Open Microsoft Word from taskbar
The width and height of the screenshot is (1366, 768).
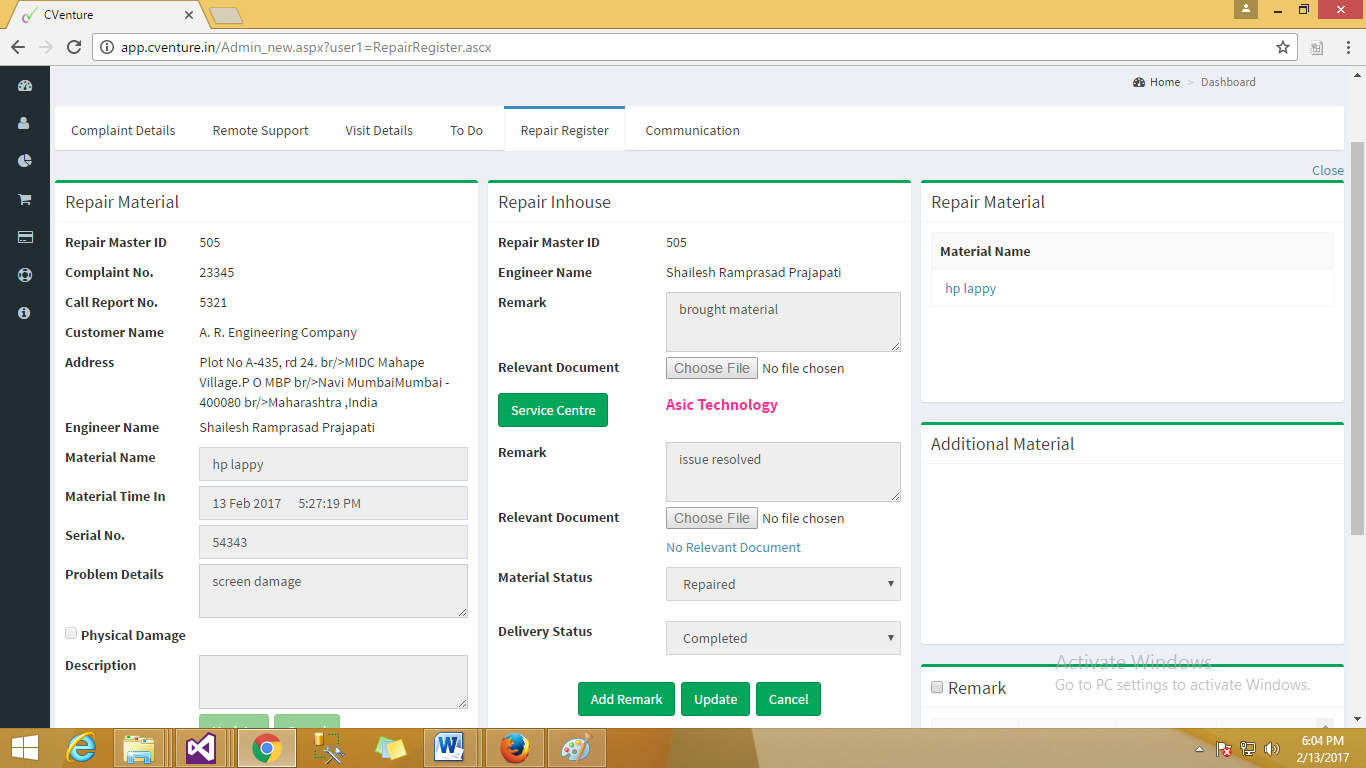click(451, 748)
